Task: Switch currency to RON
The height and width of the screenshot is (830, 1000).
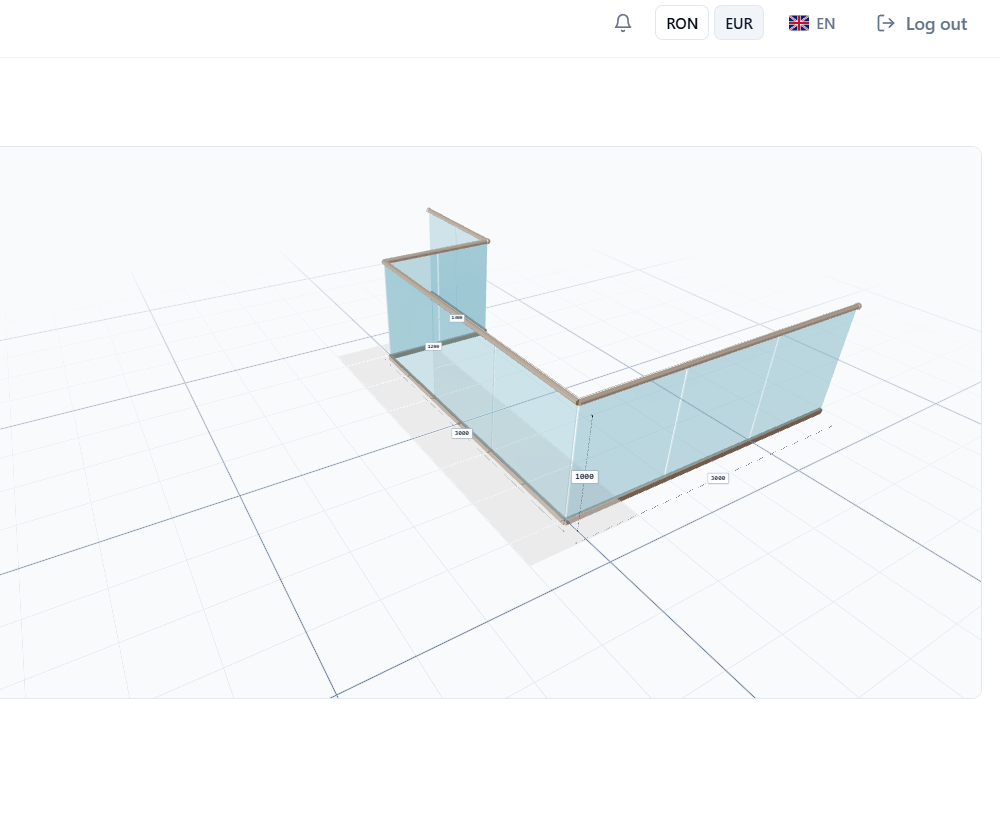Action: (x=682, y=23)
